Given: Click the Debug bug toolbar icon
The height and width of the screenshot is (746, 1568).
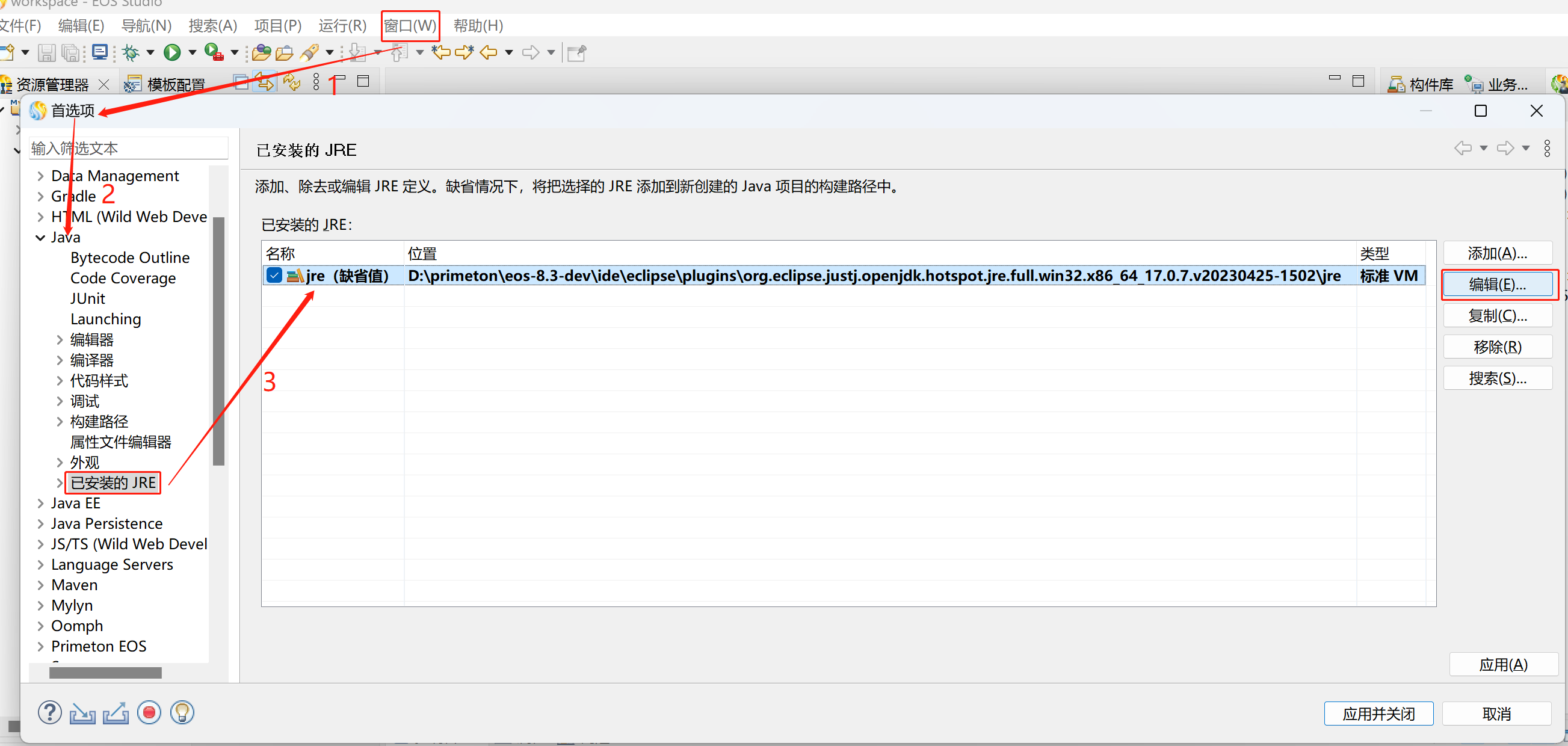Looking at the screenshot, I should click(130, 53).
